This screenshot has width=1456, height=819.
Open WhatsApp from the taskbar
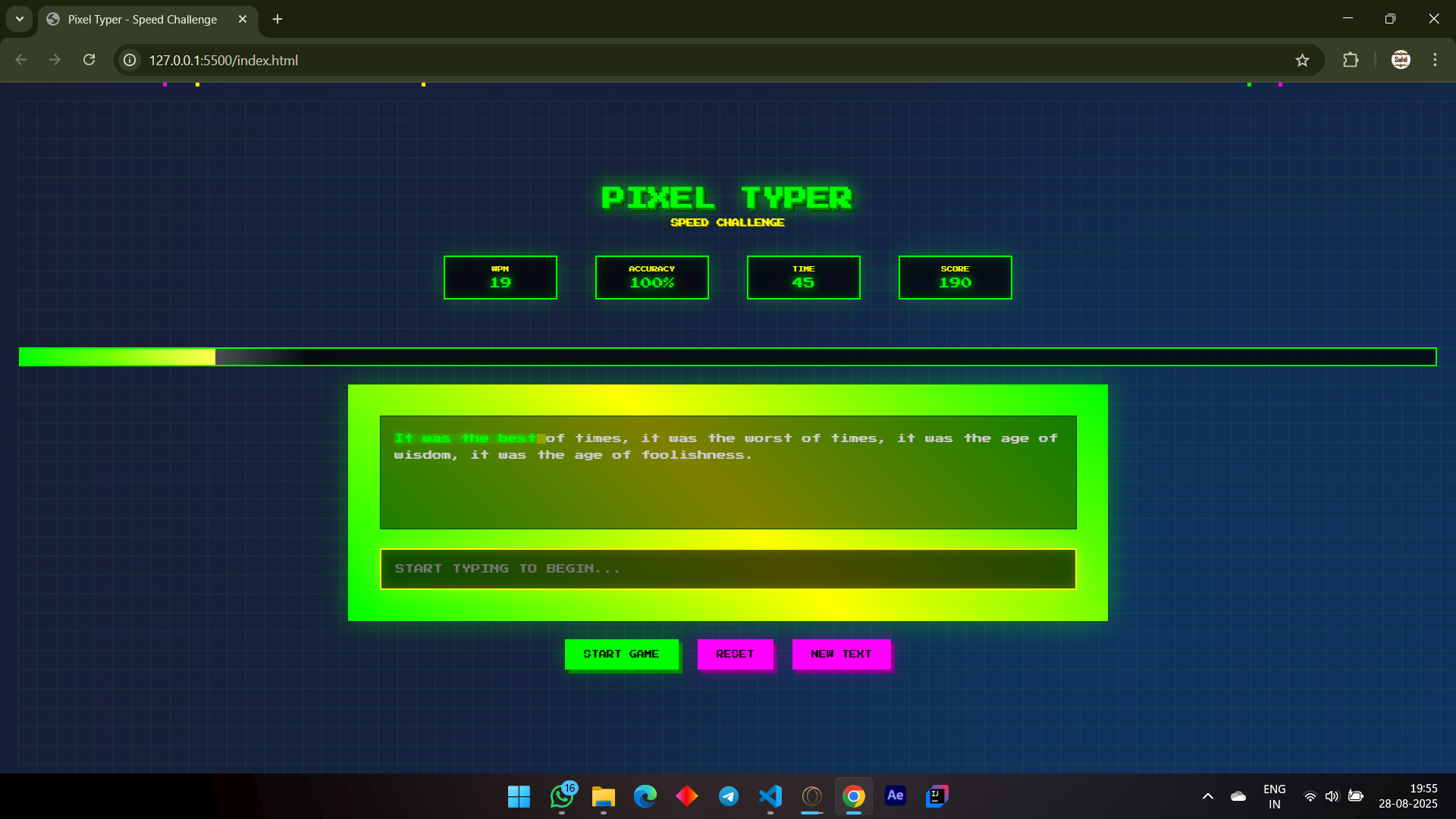(x=562, y=796)
